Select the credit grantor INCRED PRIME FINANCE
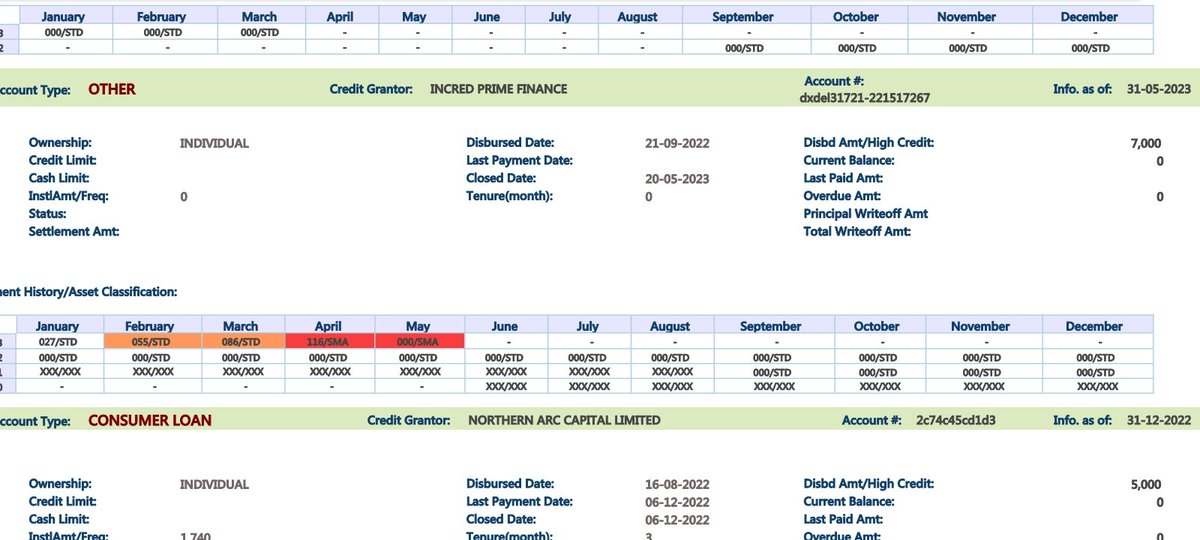Screen dimensions: 1200x540 (x=498, y=89)
